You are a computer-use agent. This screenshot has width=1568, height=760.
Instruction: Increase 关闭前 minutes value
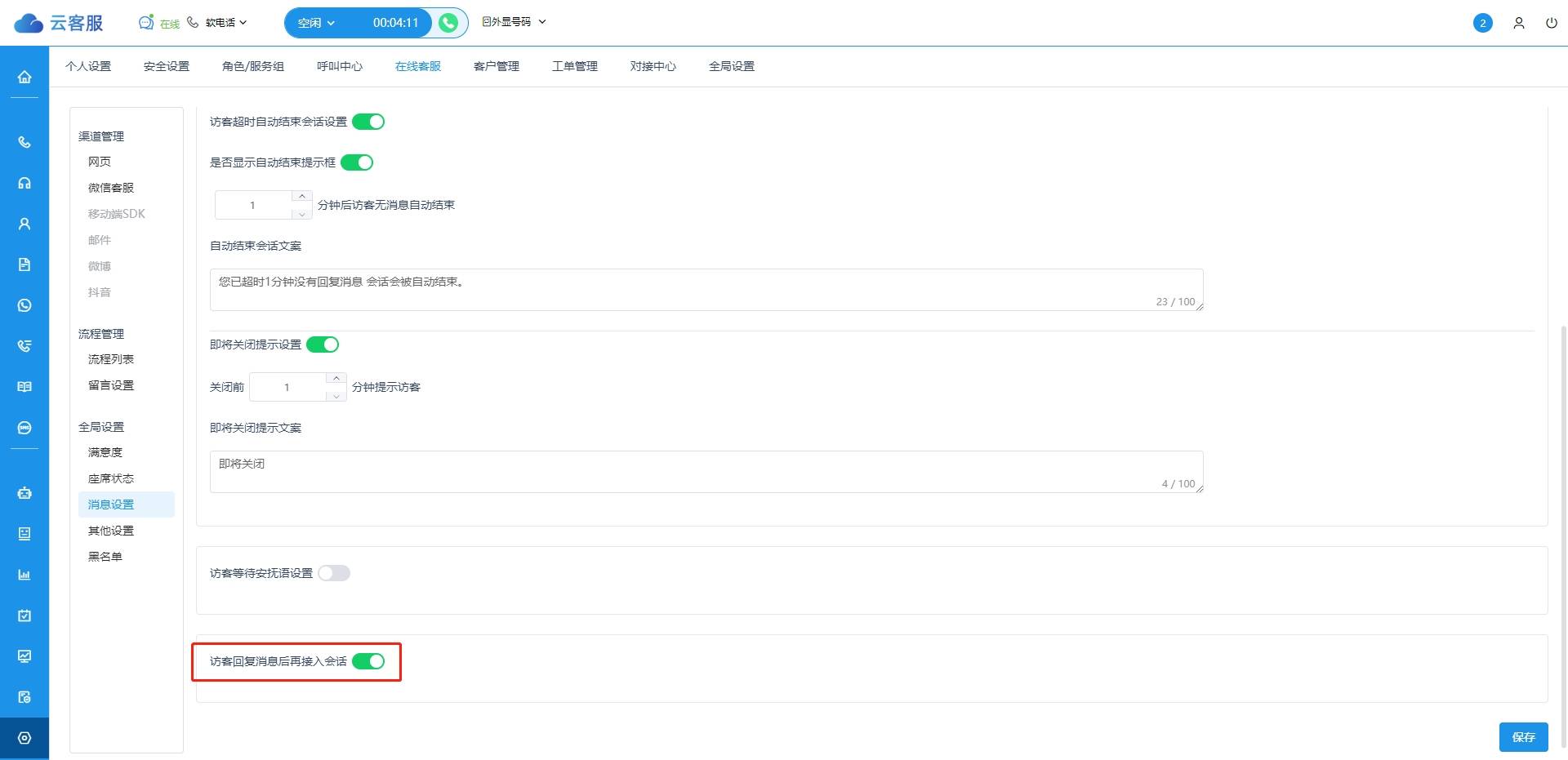click(x=336, y=379)
